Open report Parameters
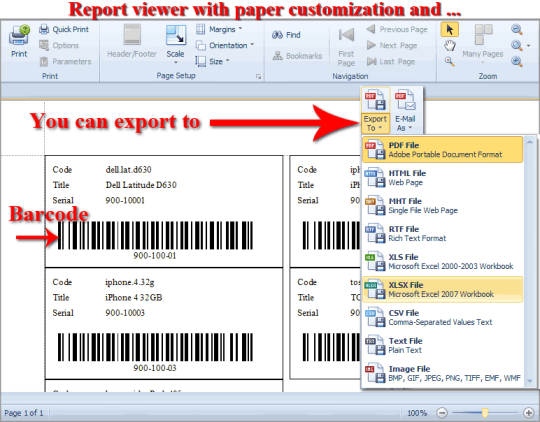Image resolution: width=540 pixels, height=422 pixels. (65, 62)
